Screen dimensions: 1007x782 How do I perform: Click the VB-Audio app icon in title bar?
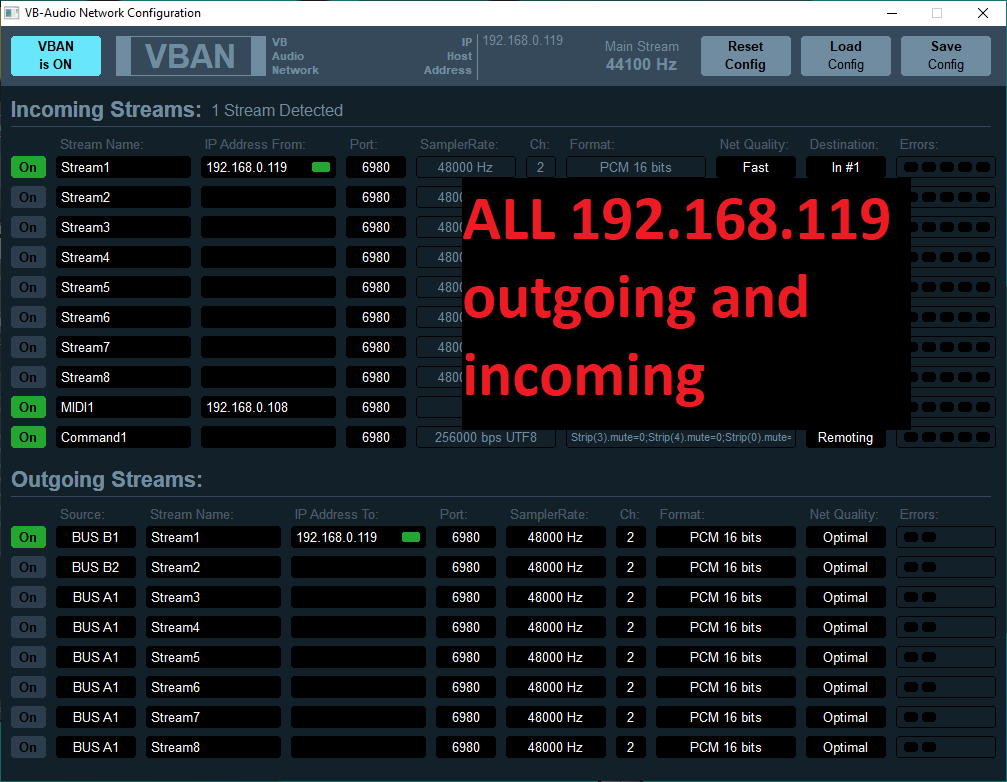[12, 13]
